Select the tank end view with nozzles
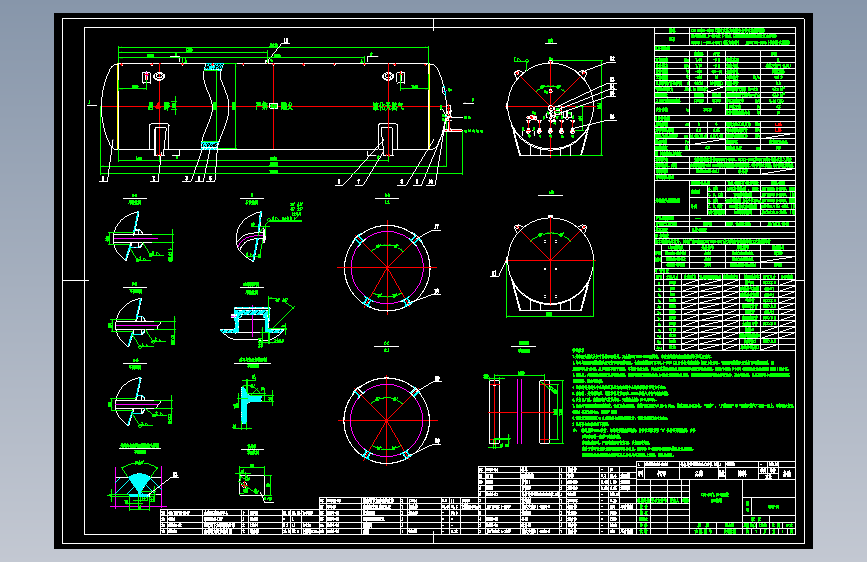 point(553,106)
